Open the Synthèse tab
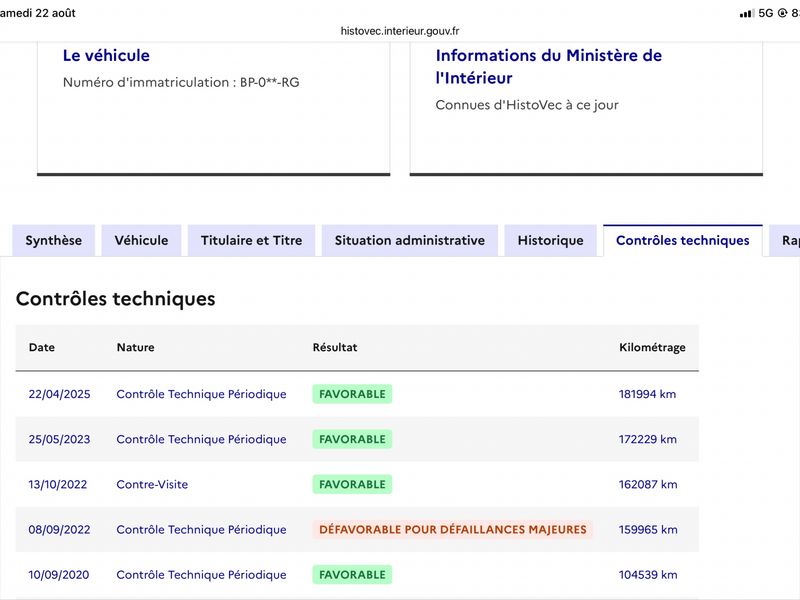Image resolution: width=800 pixels, height=600 pixels. (x=54, y=240)
